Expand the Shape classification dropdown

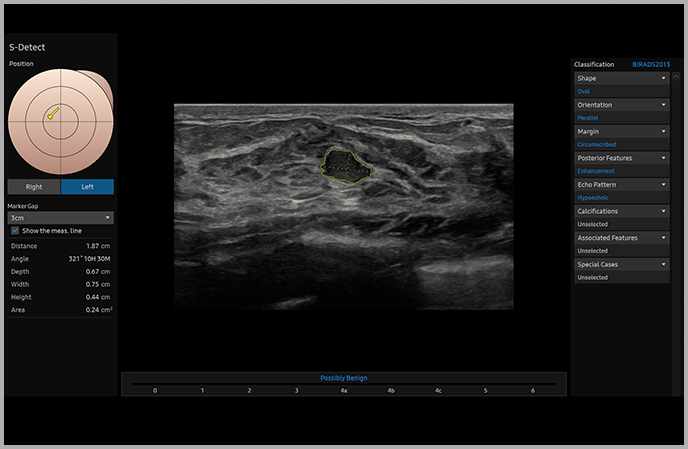621,78
